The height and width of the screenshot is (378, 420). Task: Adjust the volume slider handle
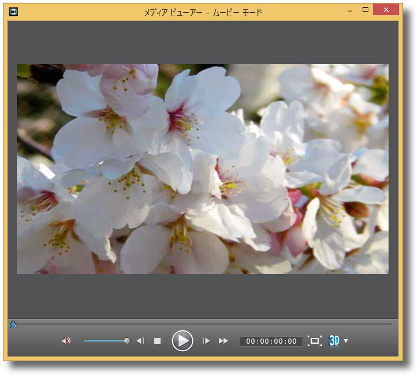127,341
